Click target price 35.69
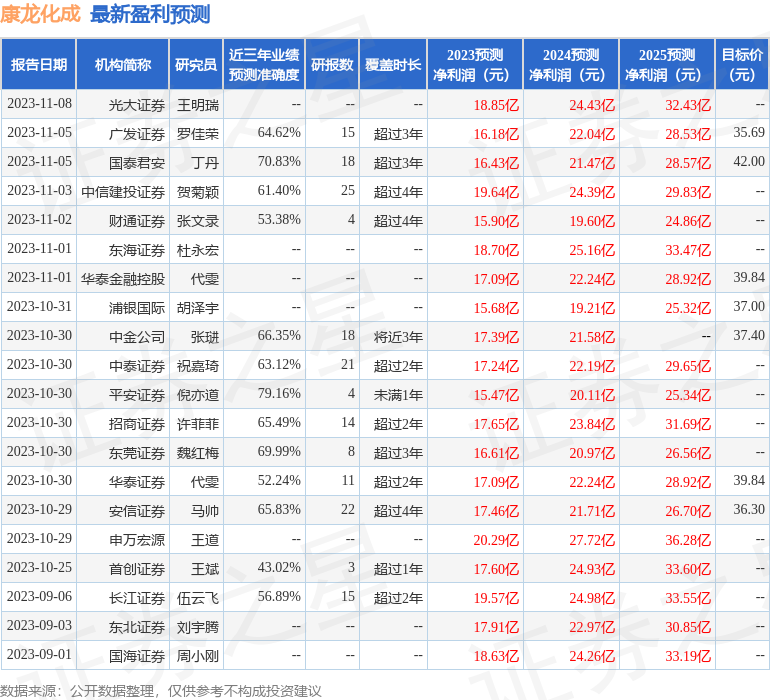The height and width of the screenshot is (700, 770). tap(749, 132)
